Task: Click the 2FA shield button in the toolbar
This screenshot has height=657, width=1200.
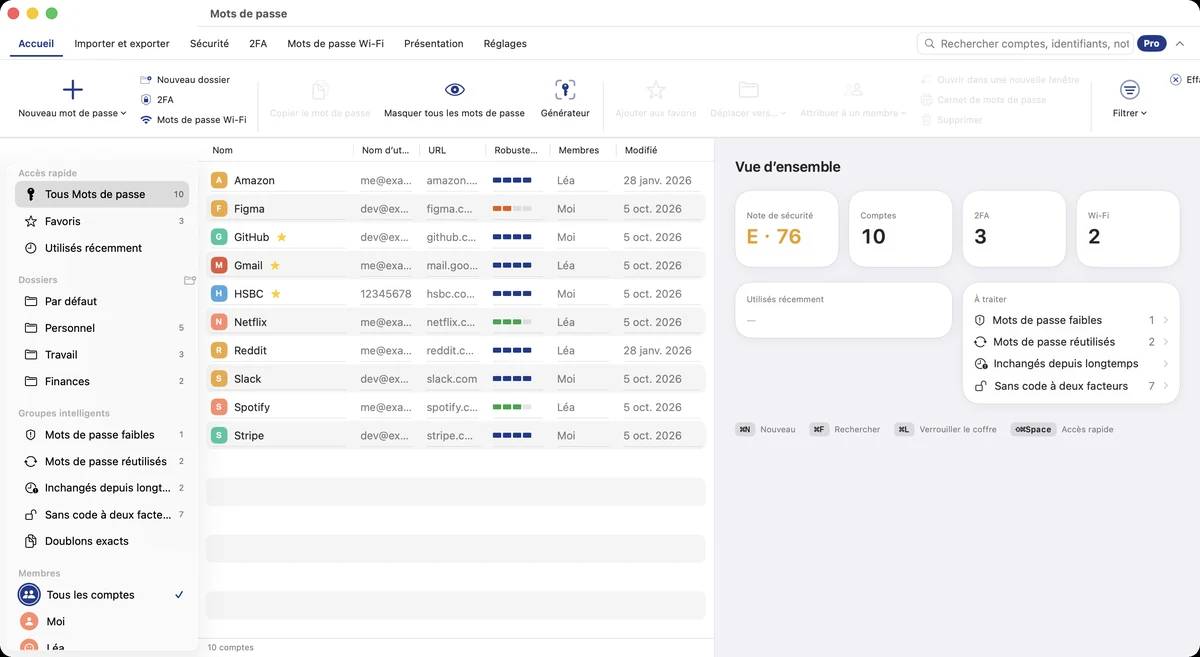Action: (157, 99)
